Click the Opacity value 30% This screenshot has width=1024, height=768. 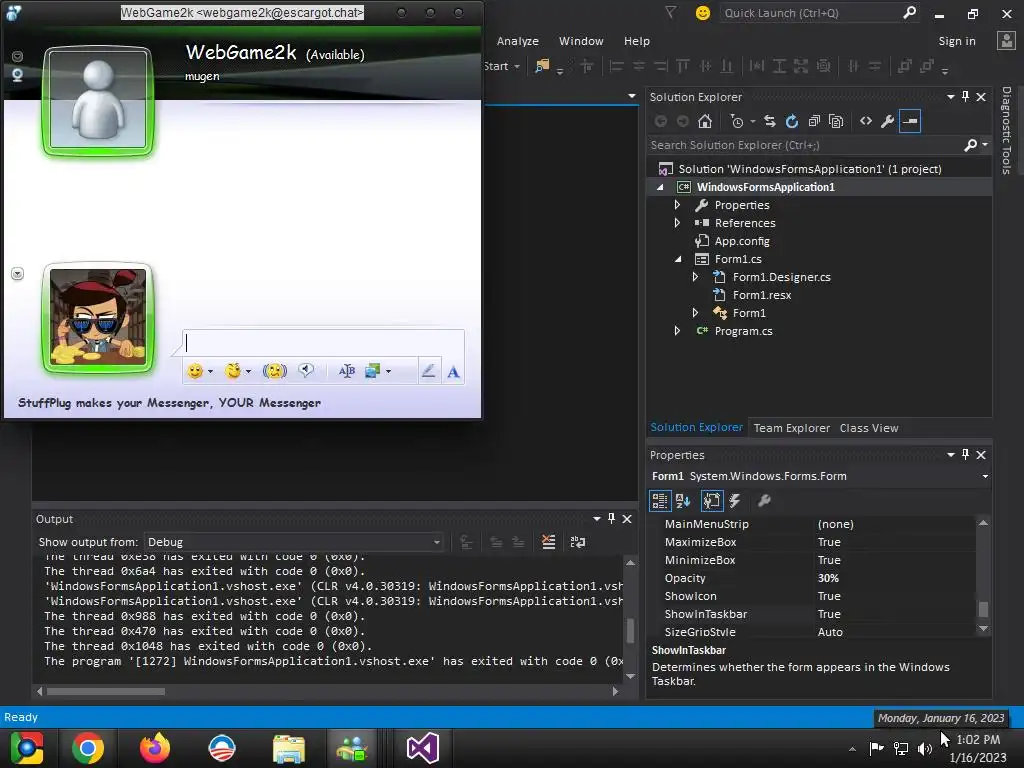(x=828, y=578)
